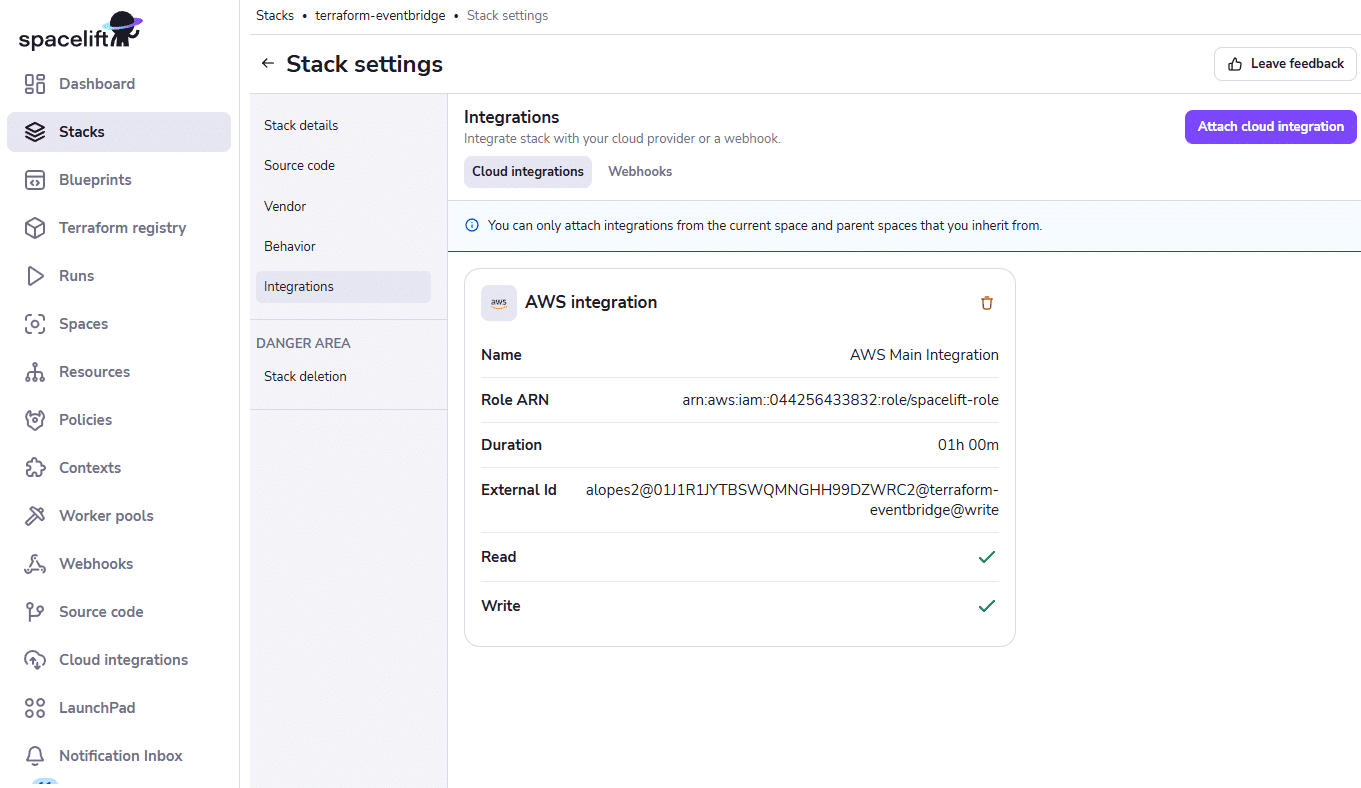
Task: Click the Stacks layers icon
Action: tap(35, 132)
